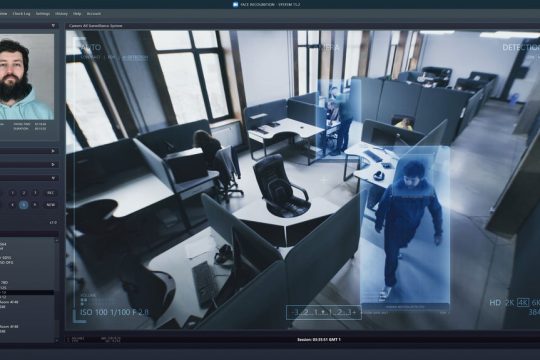Click the Face Recognition app icon in title
Viewport: 540px width, 360px height.
tap(236, 4)
